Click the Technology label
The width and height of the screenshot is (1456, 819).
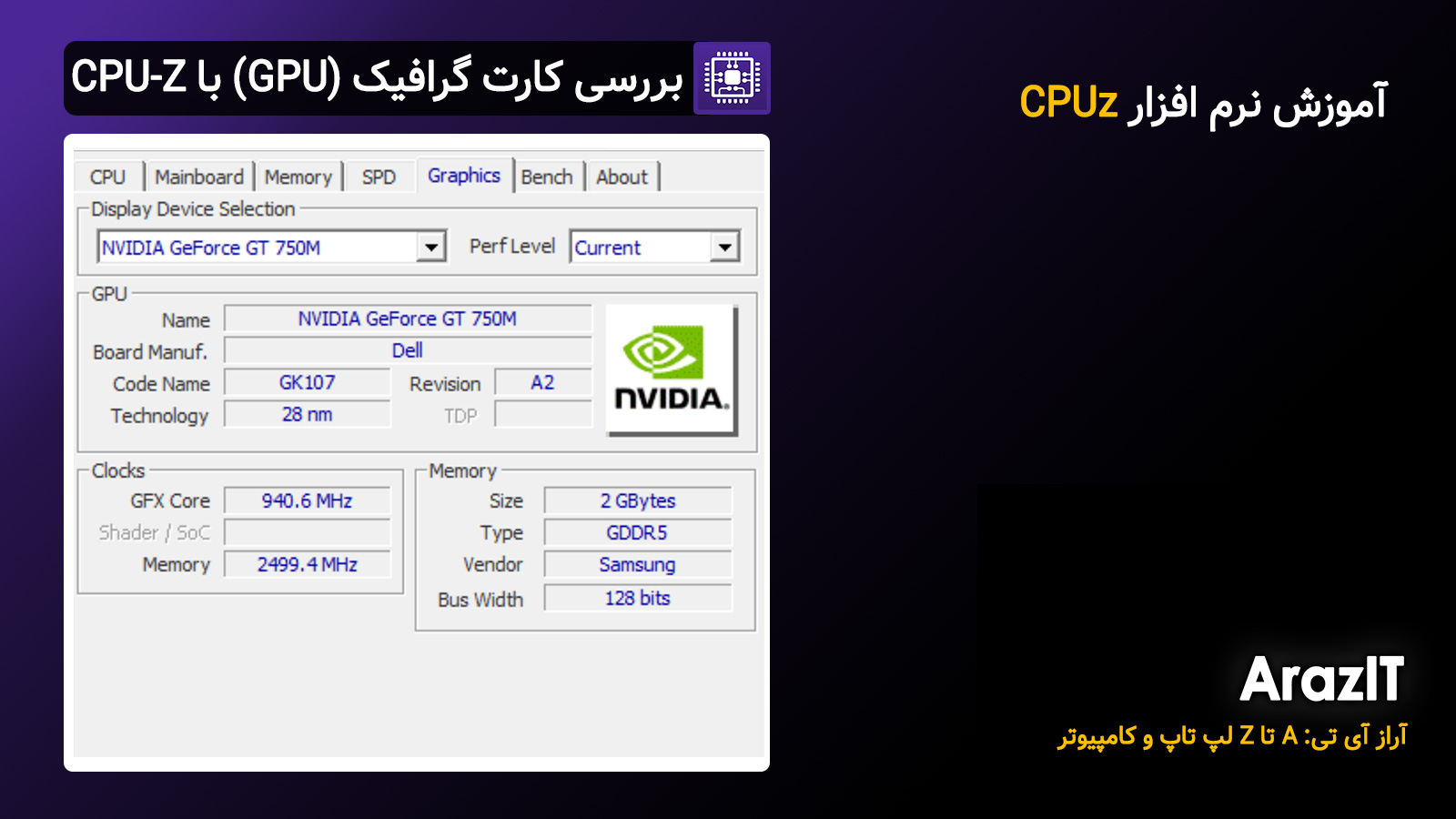click(159, 416)
